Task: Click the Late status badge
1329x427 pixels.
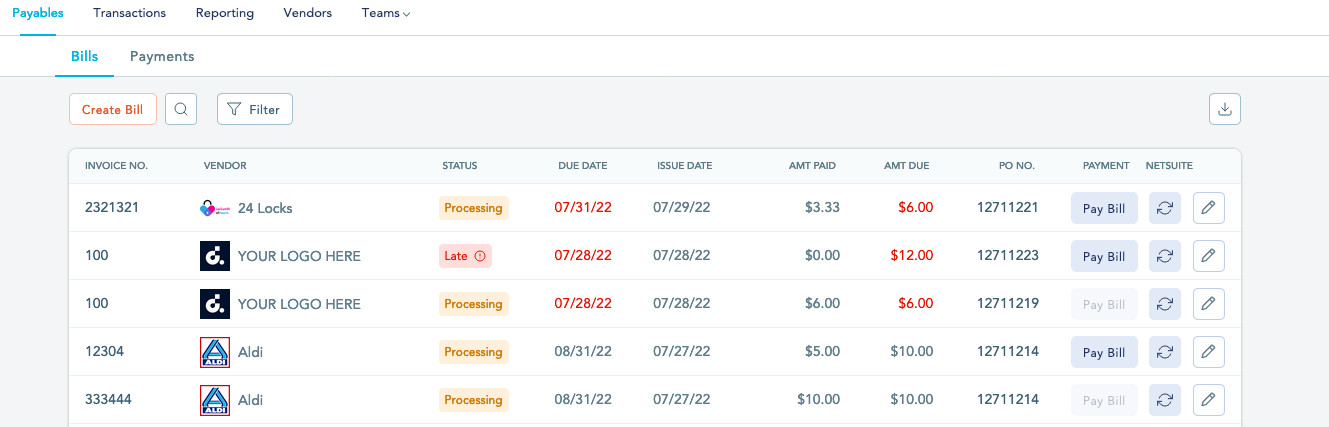Action: pos(465,256)
